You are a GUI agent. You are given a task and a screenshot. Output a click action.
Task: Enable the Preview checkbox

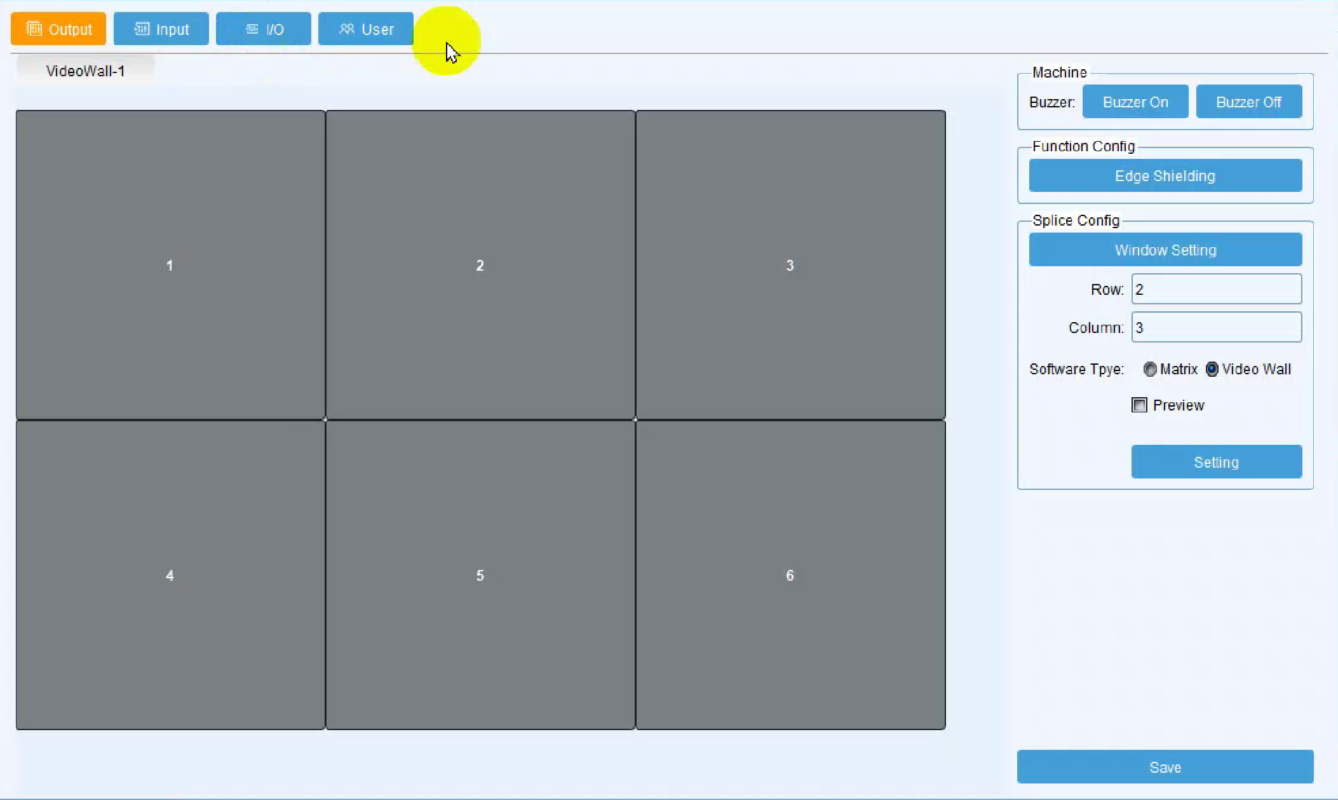tap(1139, 405)
